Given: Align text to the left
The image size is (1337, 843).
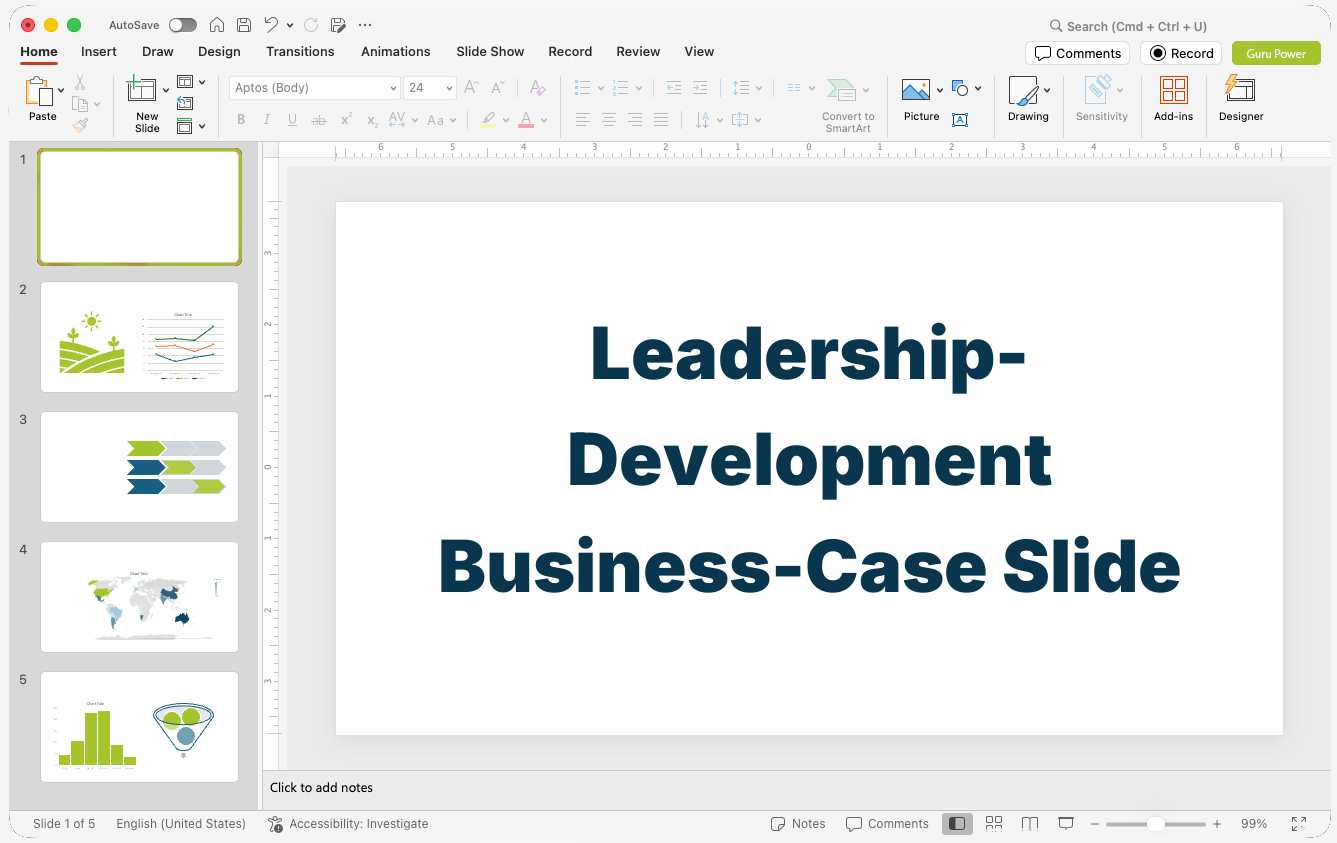Looking at the screenshot, I should click(x=583, y=120).
